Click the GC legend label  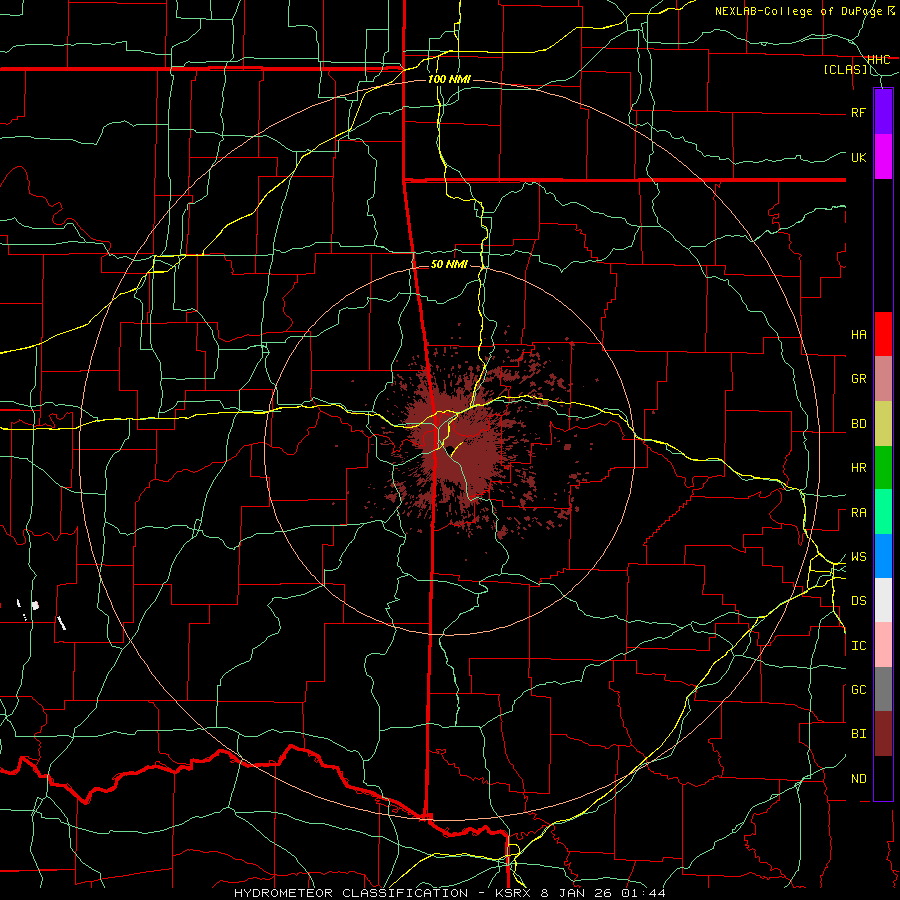tap(858, 690)
